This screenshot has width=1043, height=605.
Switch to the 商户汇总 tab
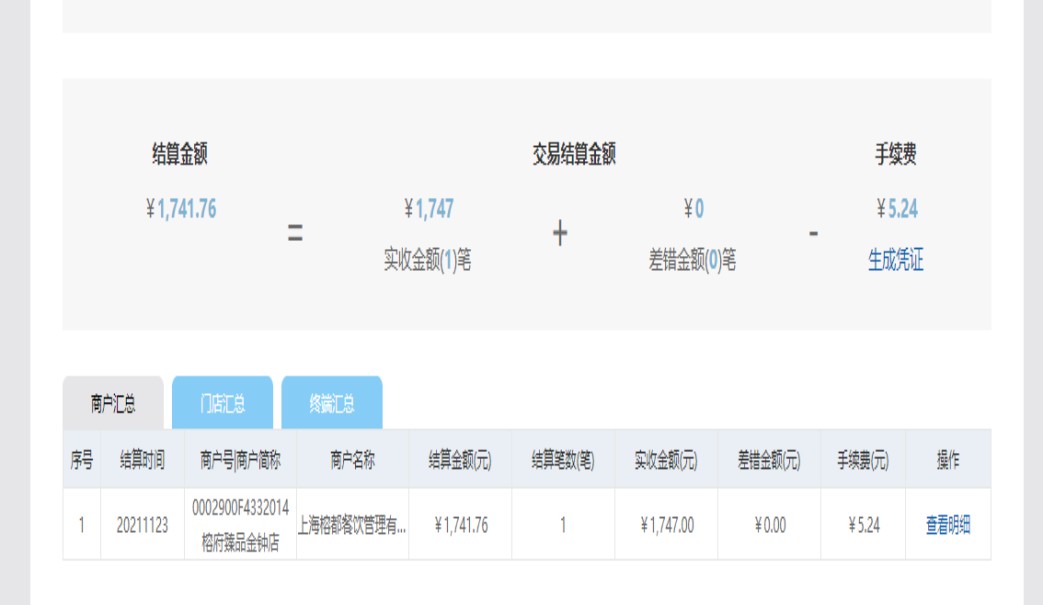click(113, 404)
